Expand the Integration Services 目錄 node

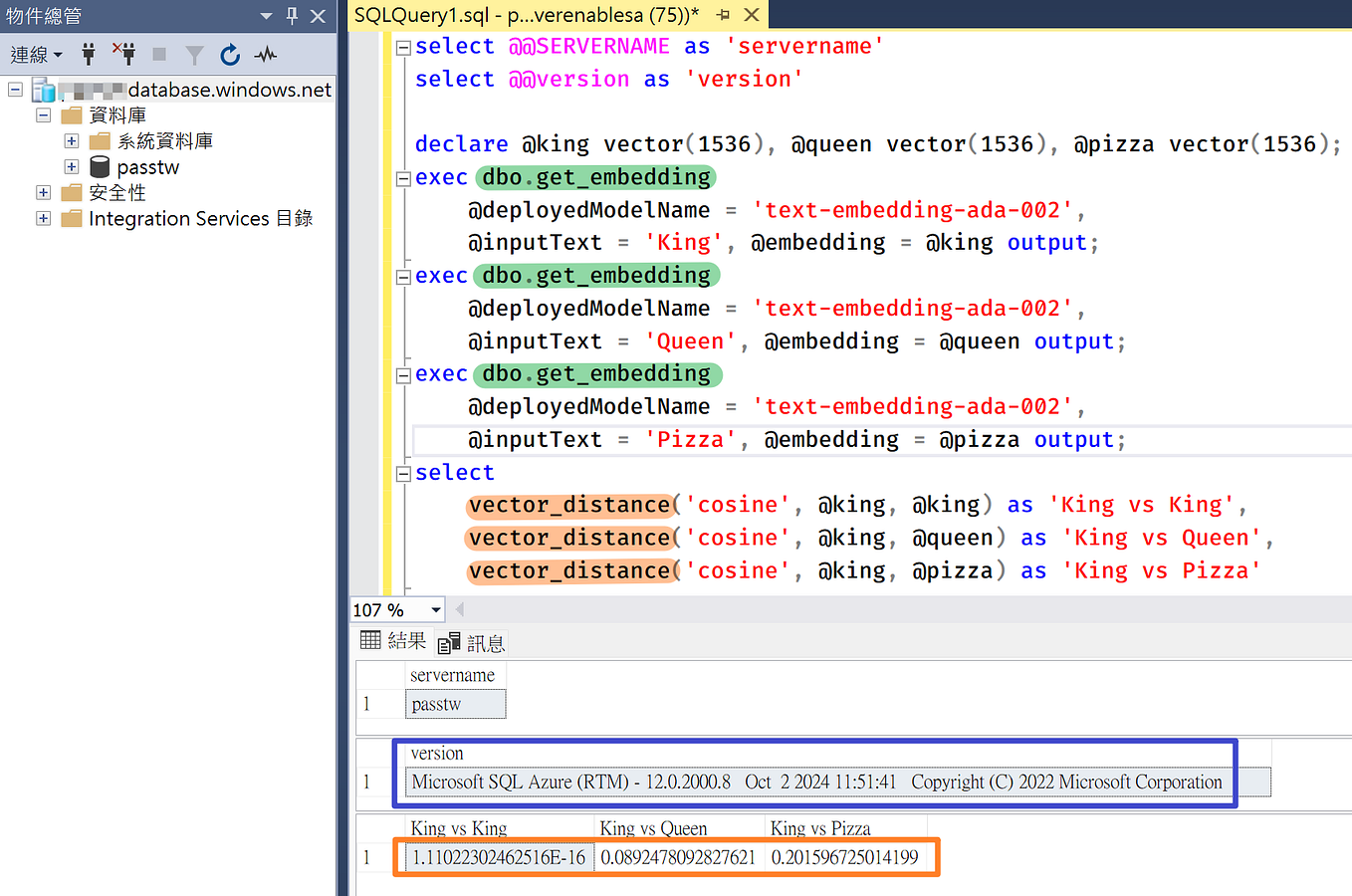[43, 218]
